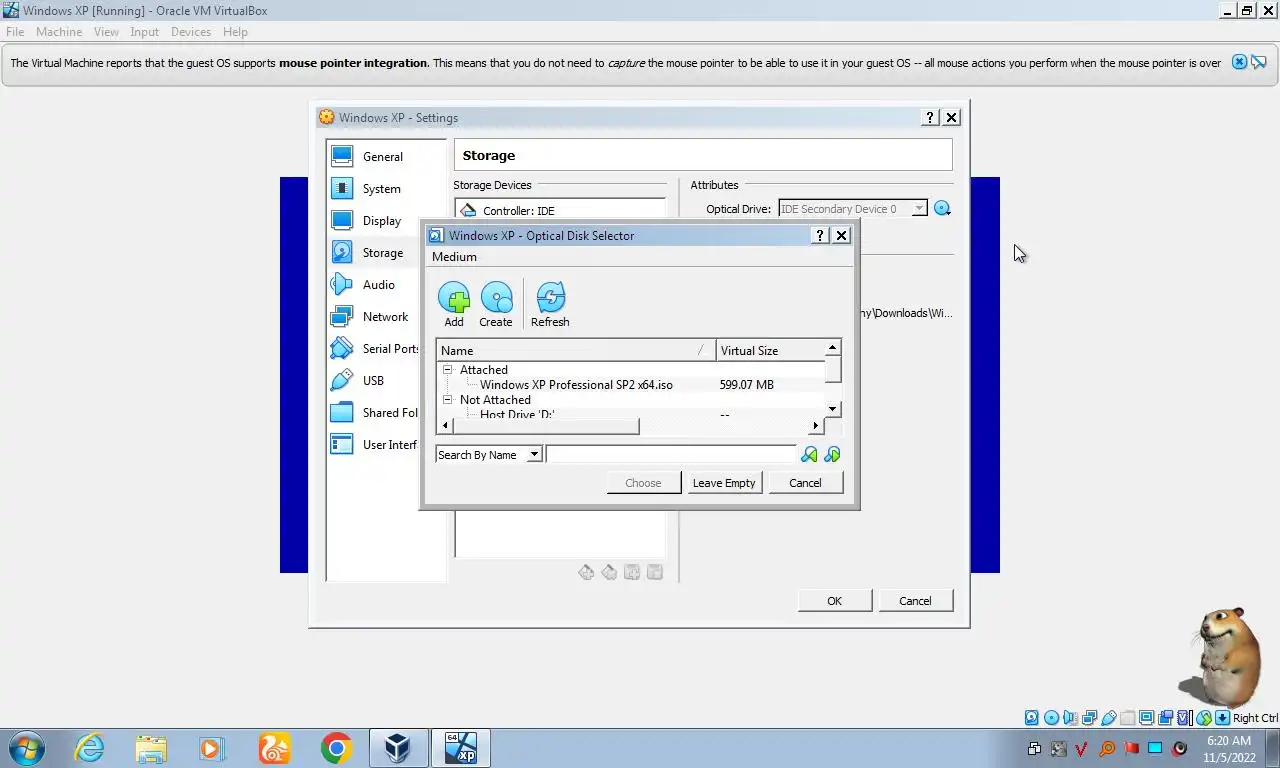Click the media list vertical scrollbar down arrow
1280x768 pixels.
833,409
